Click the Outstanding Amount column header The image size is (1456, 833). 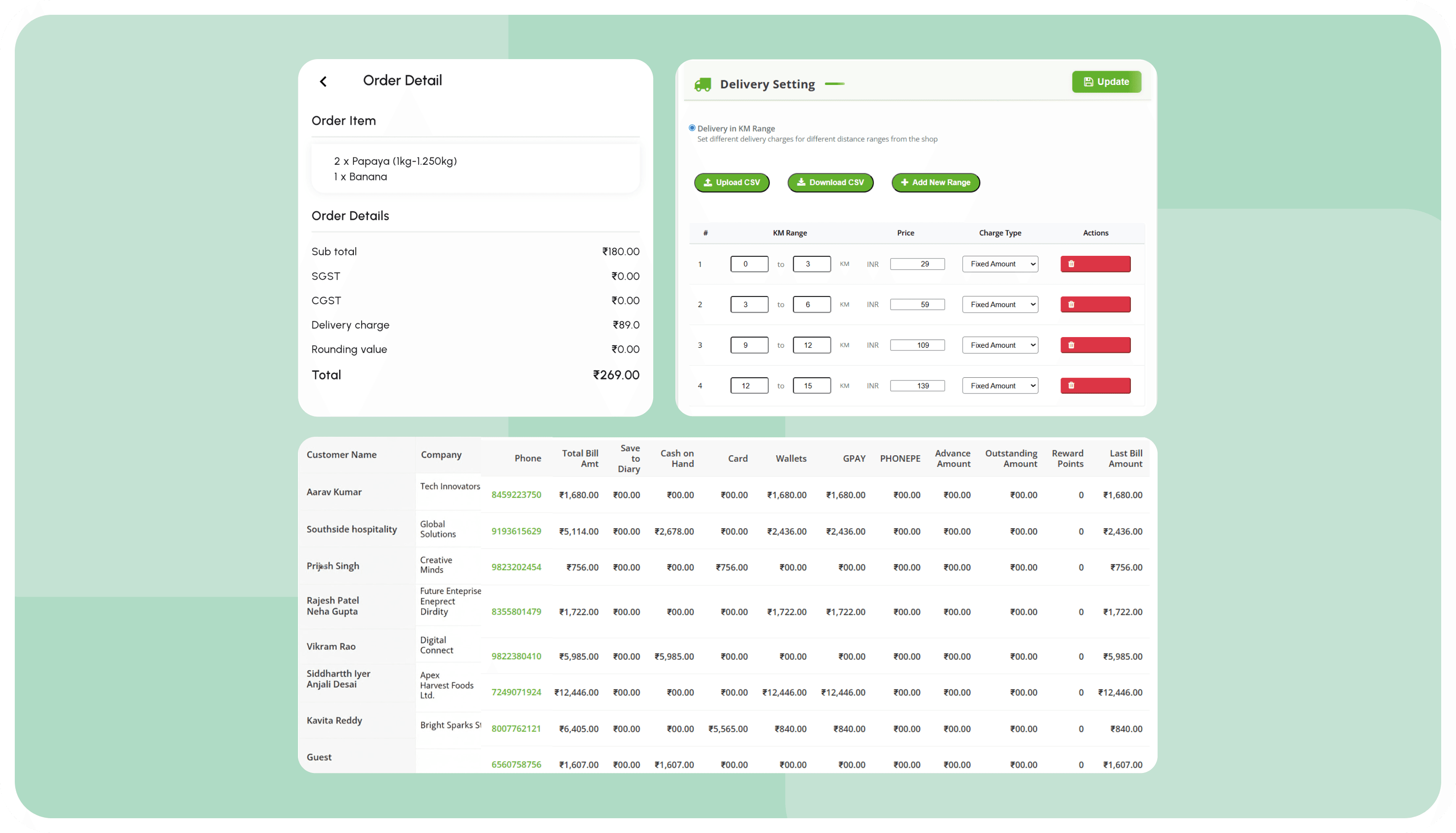pyautogui.click(x=1011, y=458)
